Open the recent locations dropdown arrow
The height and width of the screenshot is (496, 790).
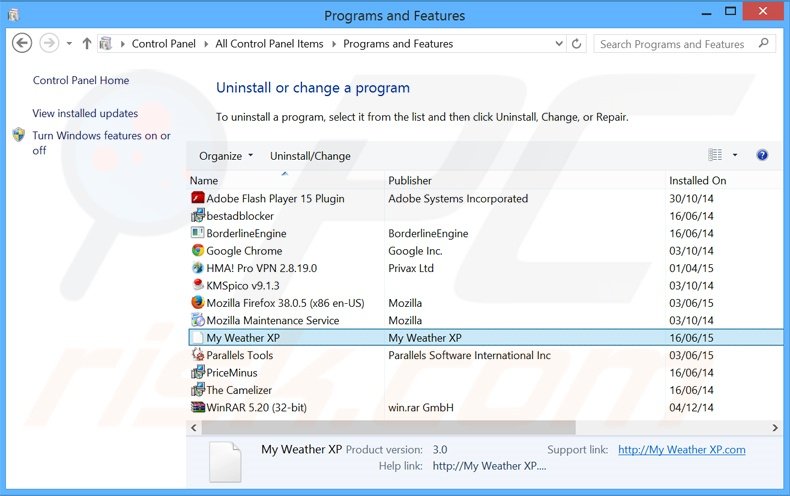pyautogui.click(x=70, y=44)
